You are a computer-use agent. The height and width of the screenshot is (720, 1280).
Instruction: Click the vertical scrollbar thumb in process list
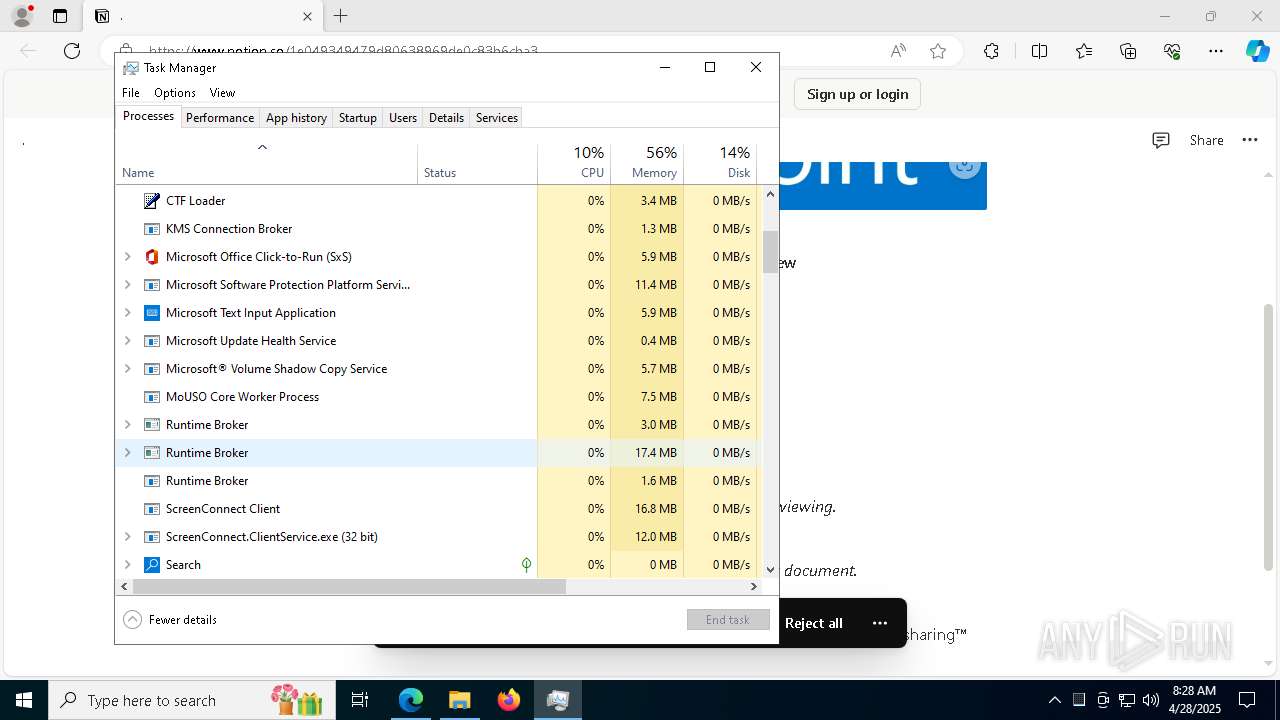click(x=770, y=252)
